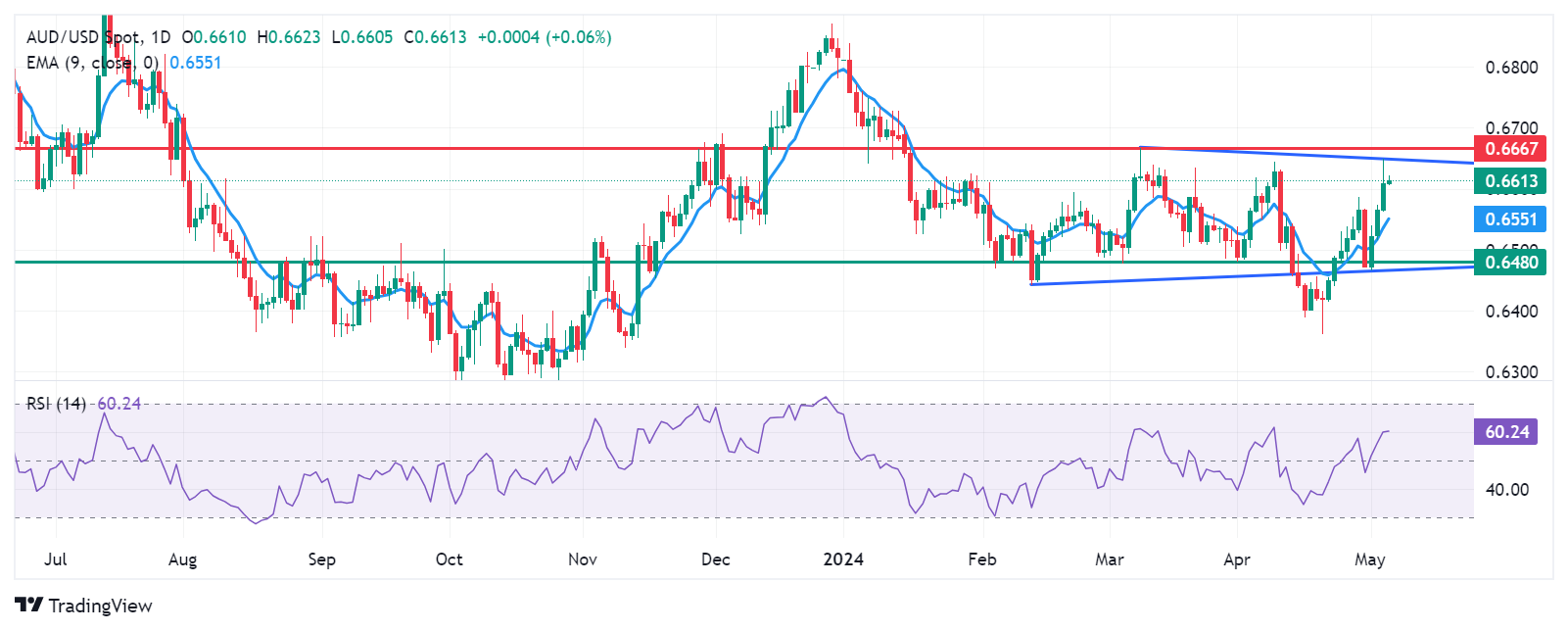Select the EMA (9, close, 0) indicator legend
Screen dimensions: 1568x631
point(92,63)
